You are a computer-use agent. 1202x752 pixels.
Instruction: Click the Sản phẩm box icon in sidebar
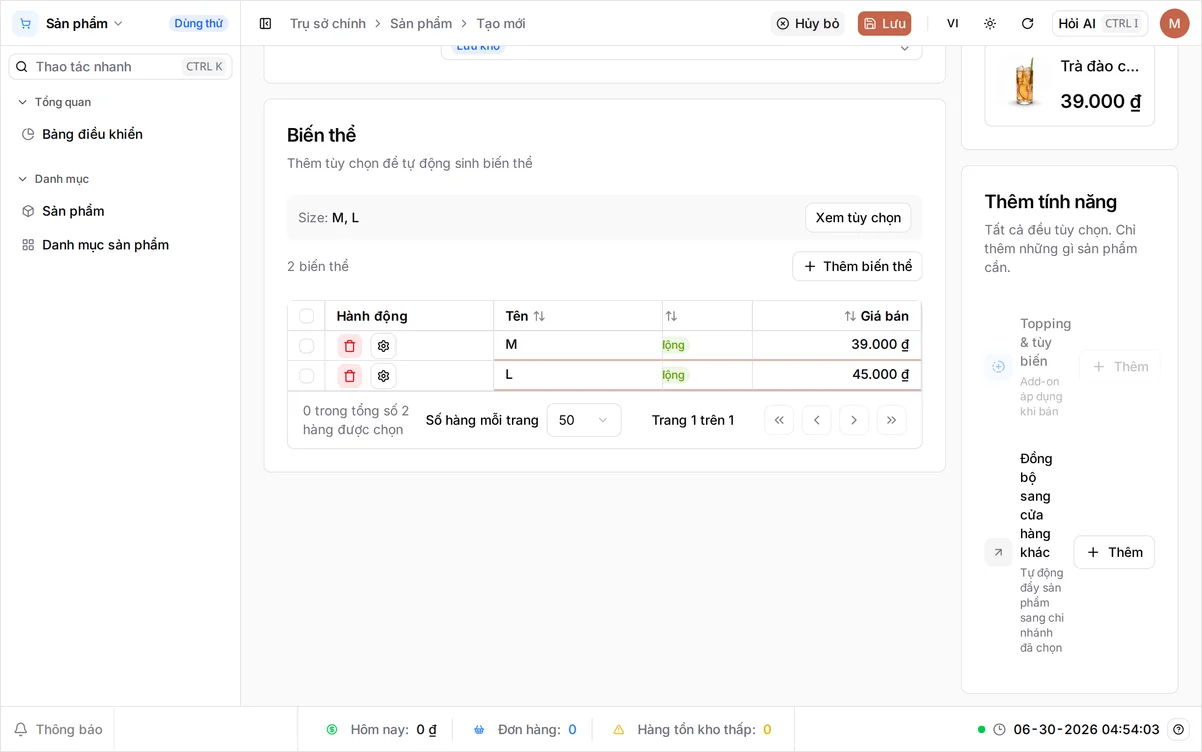28,211
